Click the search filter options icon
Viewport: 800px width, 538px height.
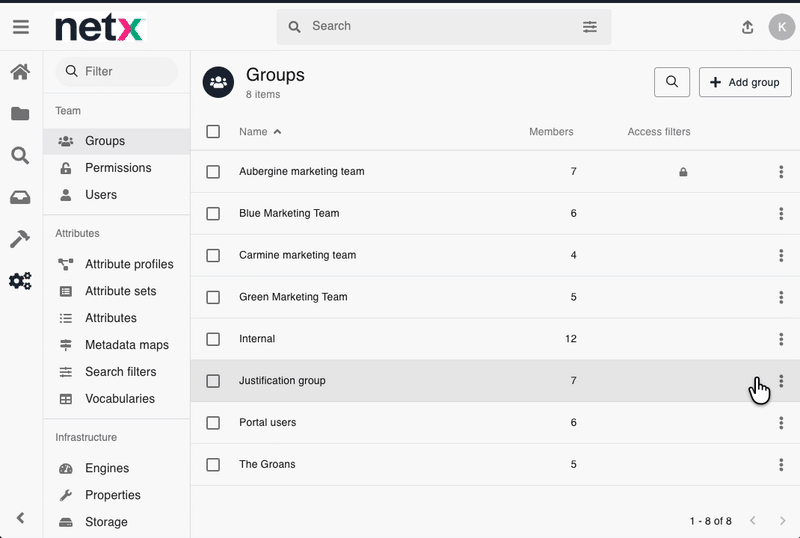point(590,27)
